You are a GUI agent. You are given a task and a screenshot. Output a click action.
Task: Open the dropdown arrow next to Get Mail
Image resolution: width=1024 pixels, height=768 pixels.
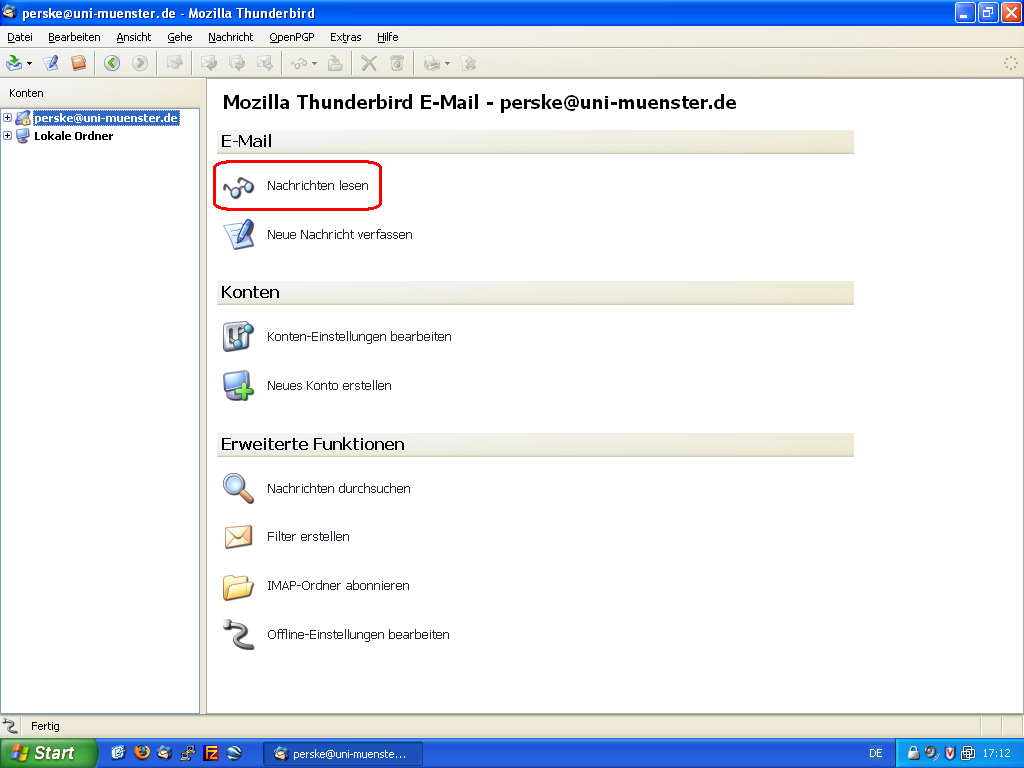click(30, 64)
